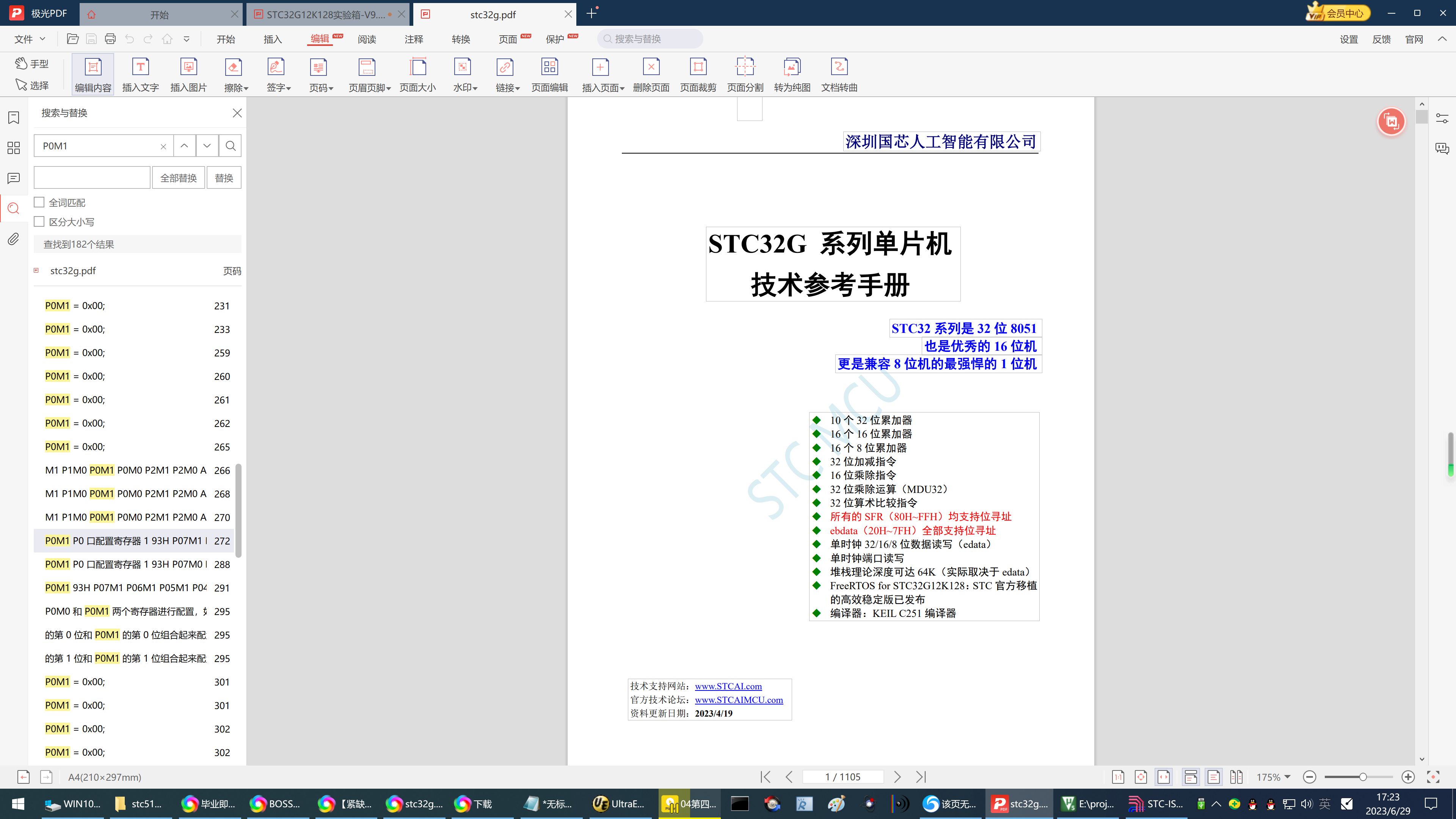
Task: Open the bookmarks sidebar panel
Action: click(14, 118)
